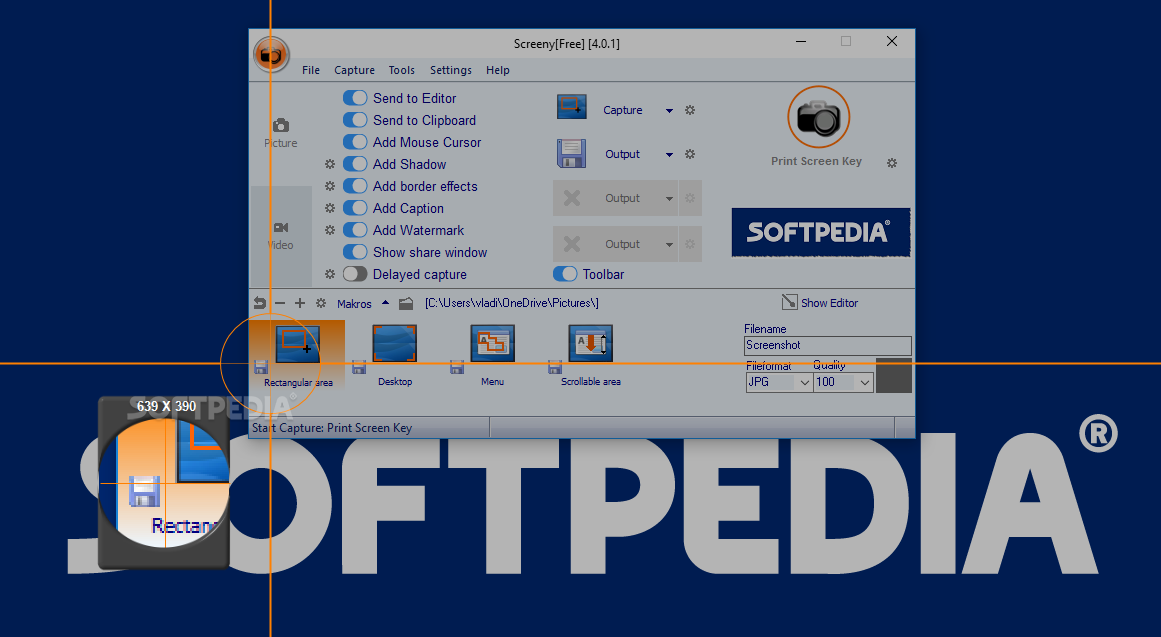The height and width of the screenshot is (637, 1161).
Task: Click the C:\Users\vladi\OneDrive\Pictures path
Action: pos(512,303)
